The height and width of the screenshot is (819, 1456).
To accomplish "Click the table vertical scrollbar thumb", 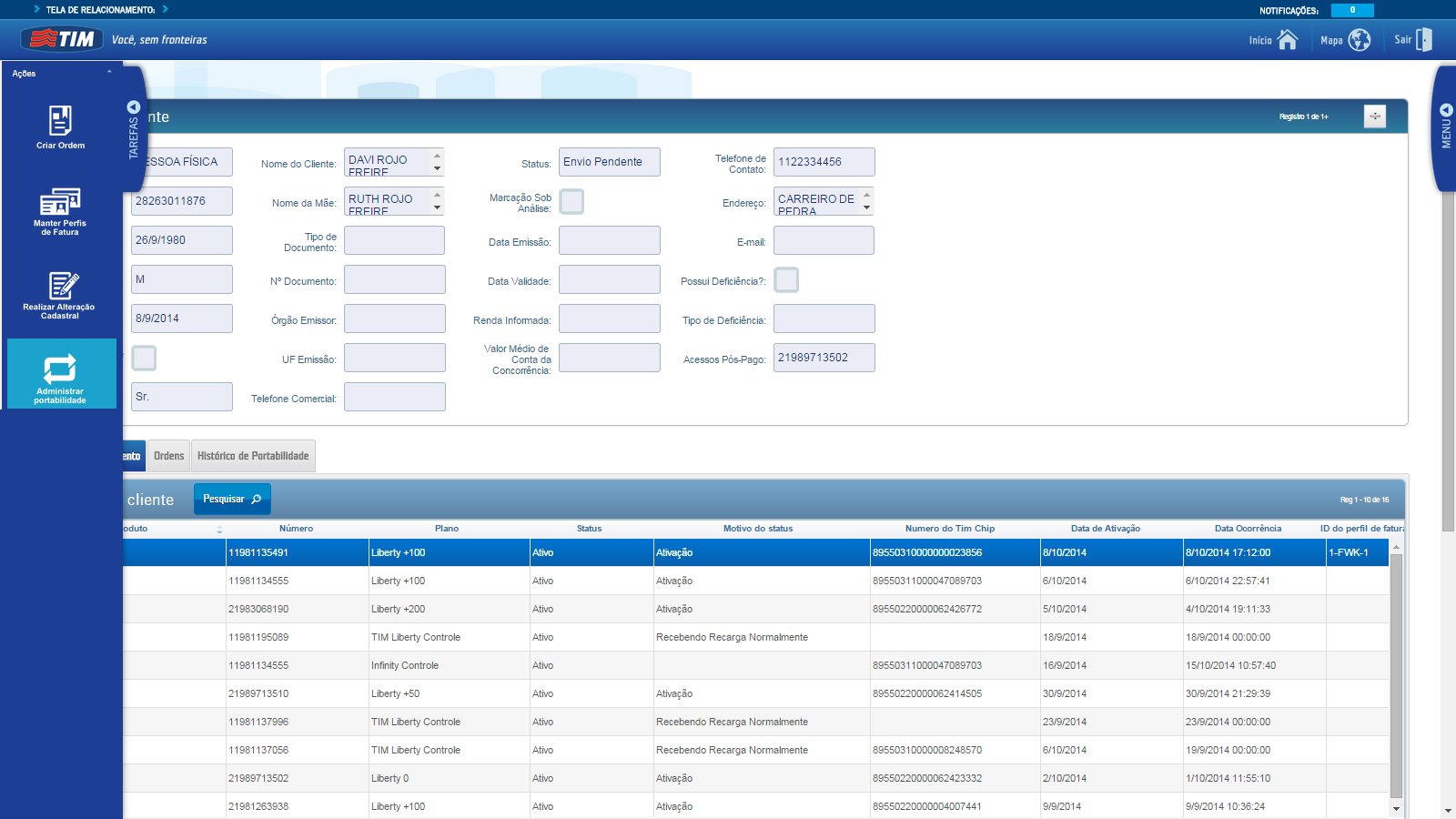I will 1396,676.
